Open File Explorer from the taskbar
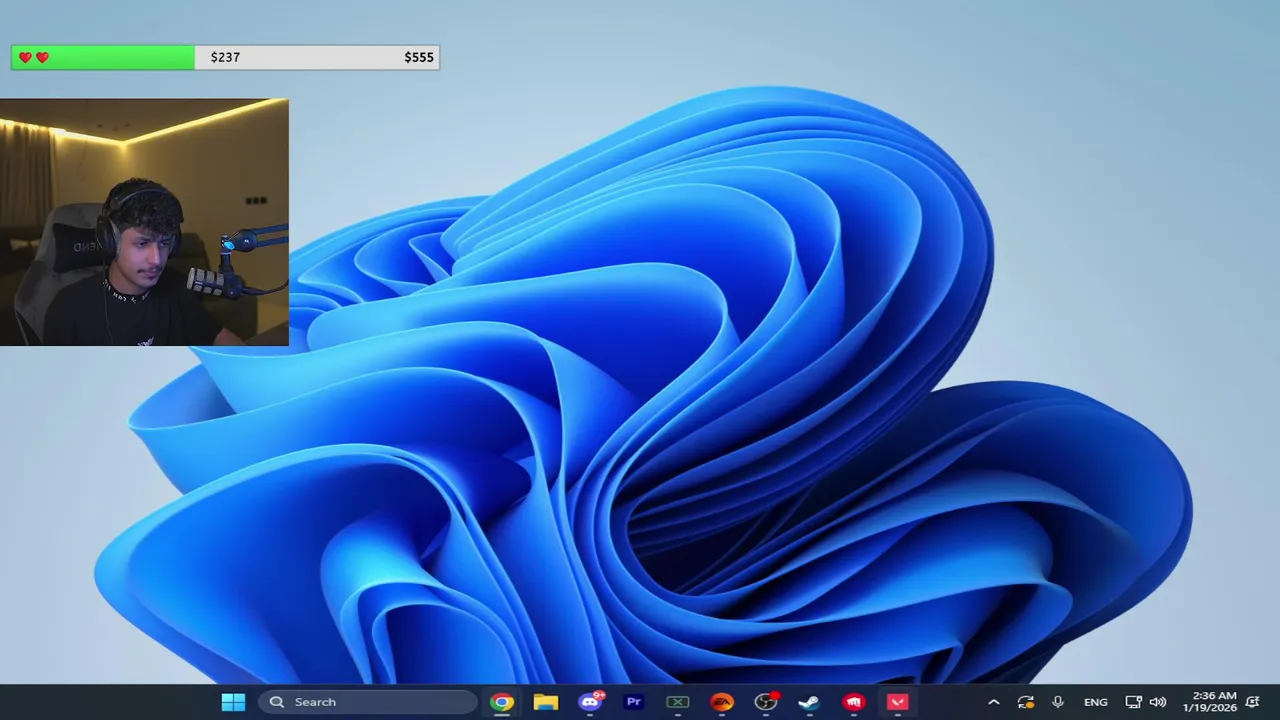 click(x=546, y=702)
